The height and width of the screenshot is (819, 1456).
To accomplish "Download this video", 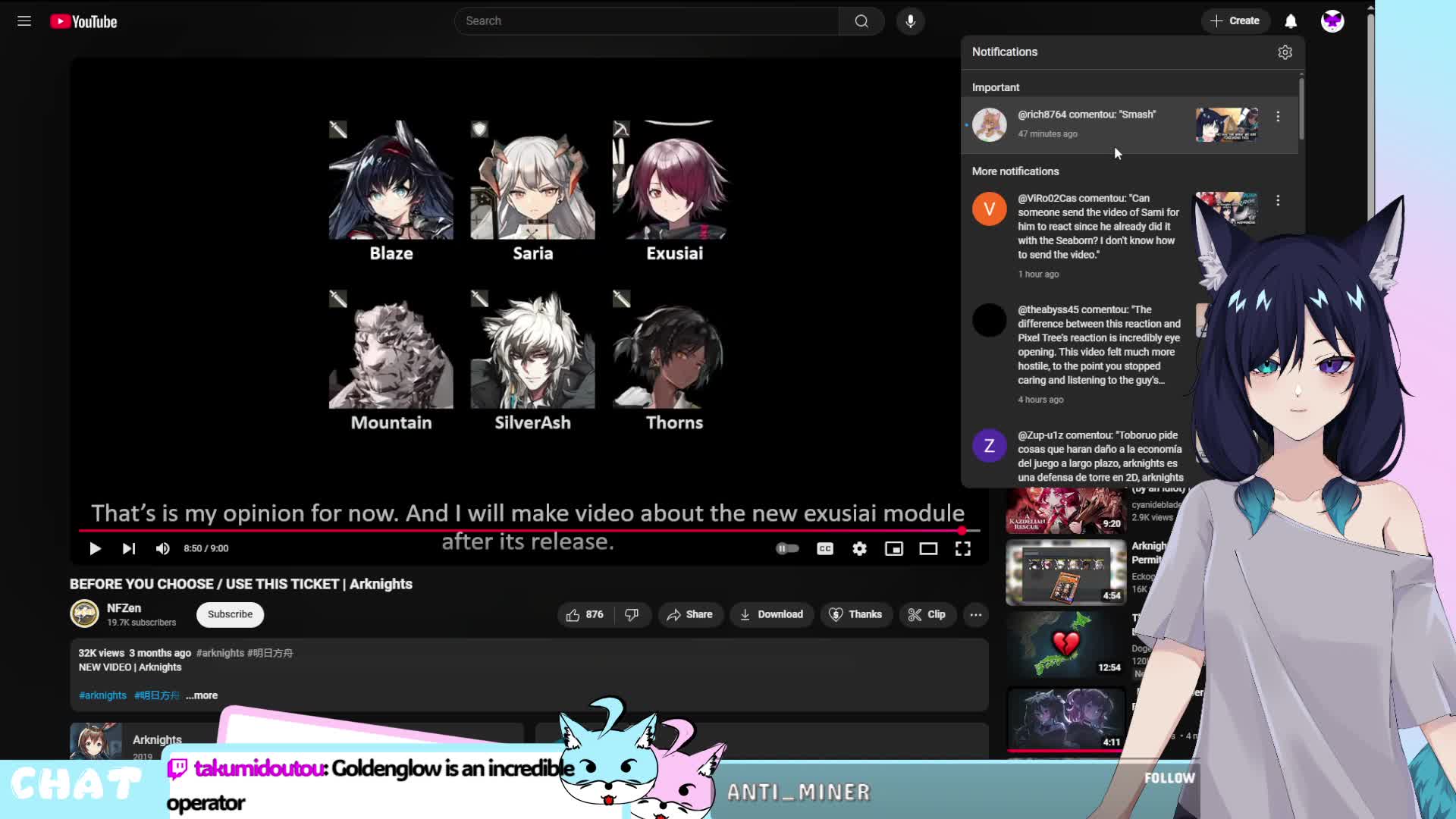I will click(x=772, y=614).
